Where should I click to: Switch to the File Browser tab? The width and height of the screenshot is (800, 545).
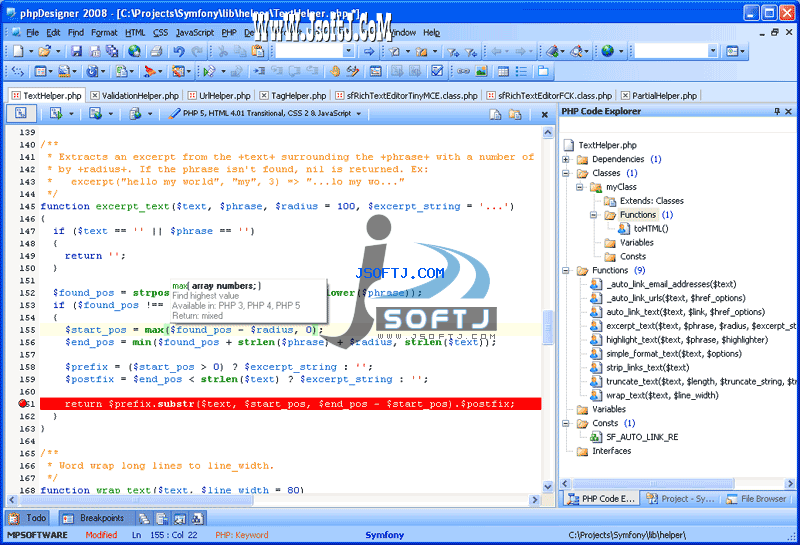click(x=756, y=499)
